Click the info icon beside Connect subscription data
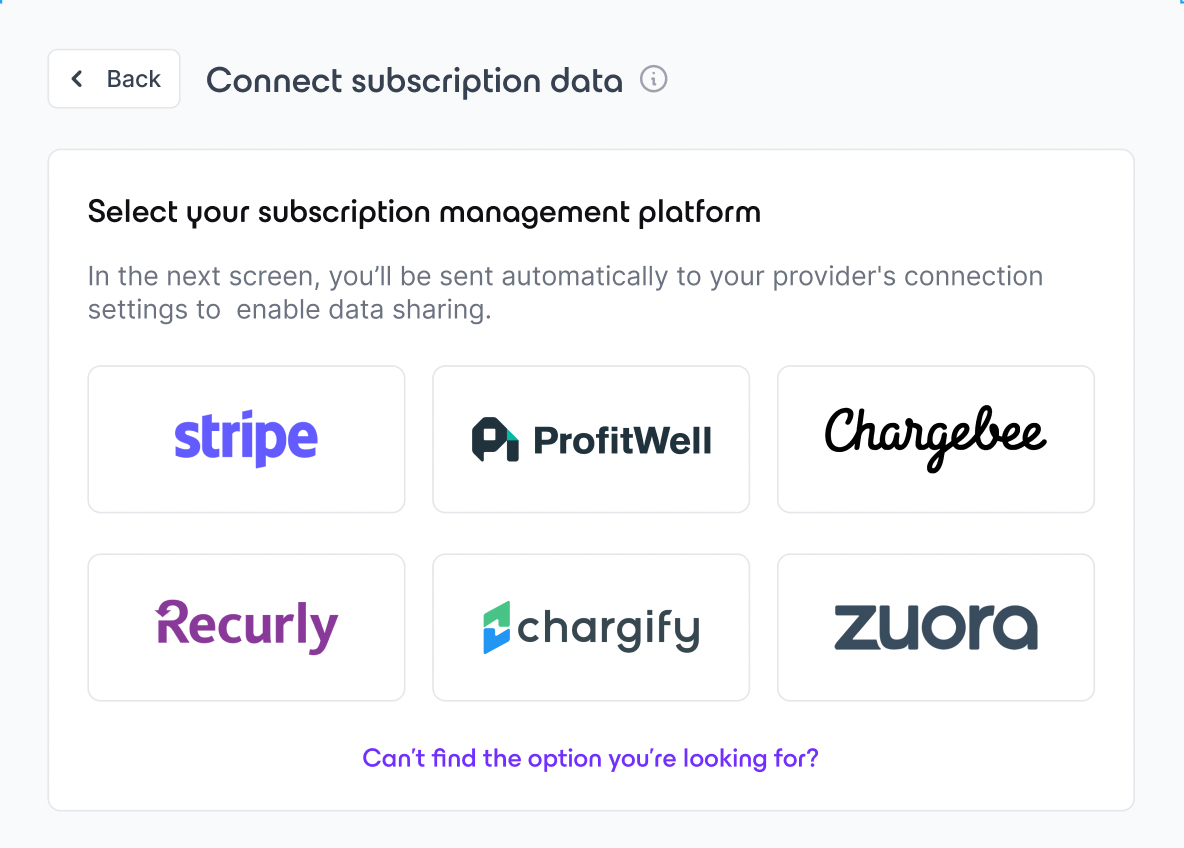1184x848 pixels. [x=653, y=79]
